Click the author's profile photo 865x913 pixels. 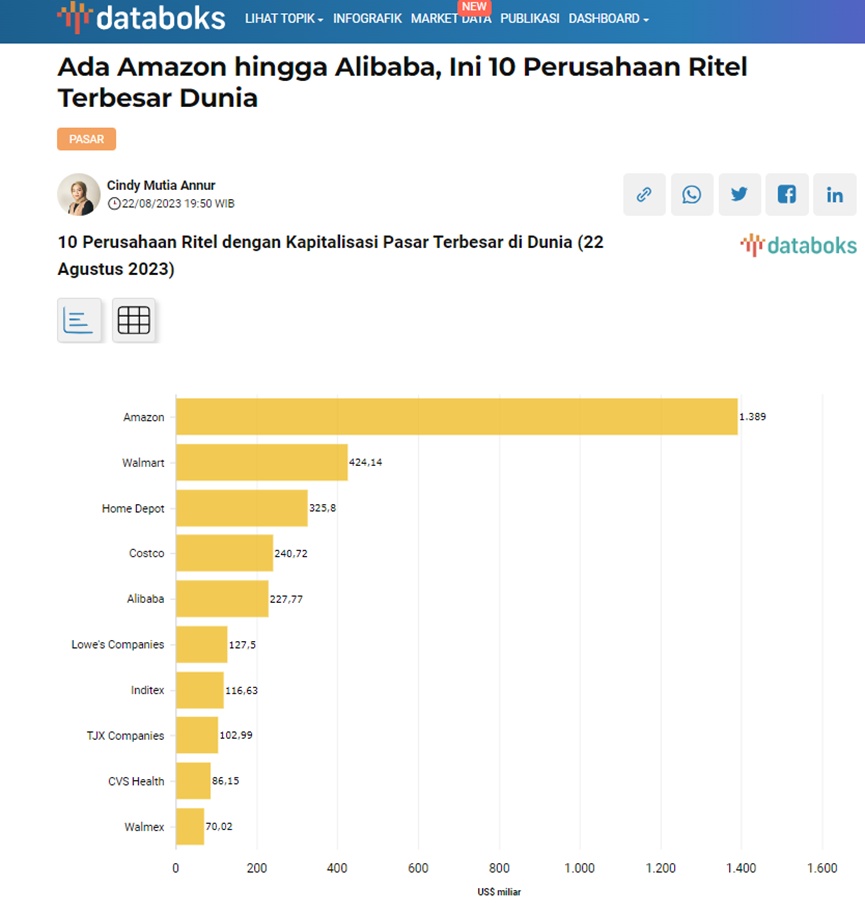78,195
